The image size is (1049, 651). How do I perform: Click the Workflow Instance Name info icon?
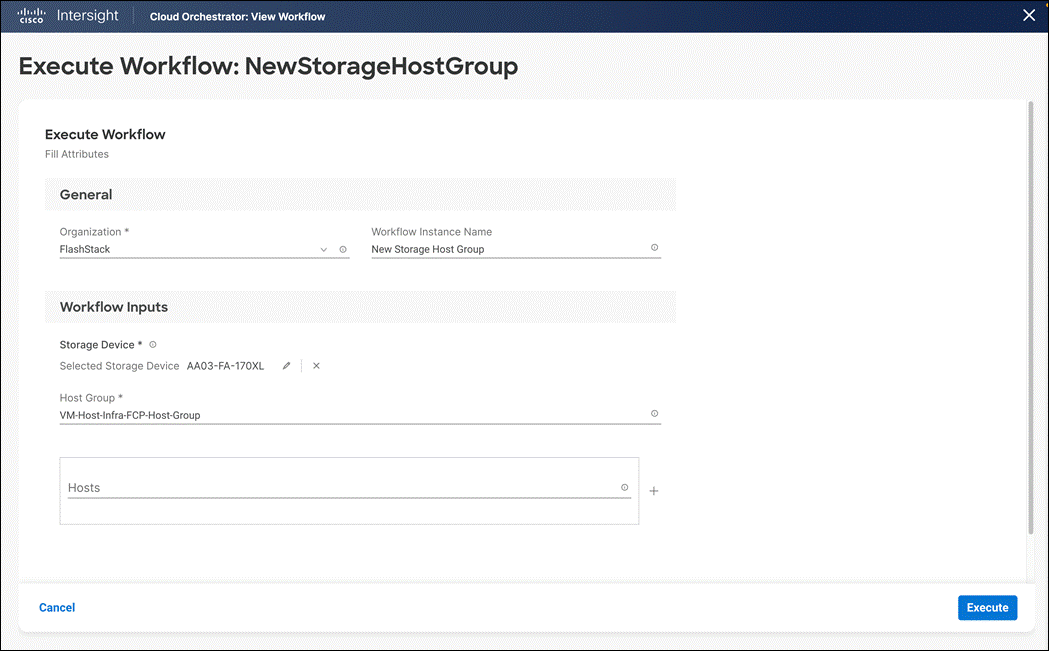pyautogui.click(x=654, y=247)
